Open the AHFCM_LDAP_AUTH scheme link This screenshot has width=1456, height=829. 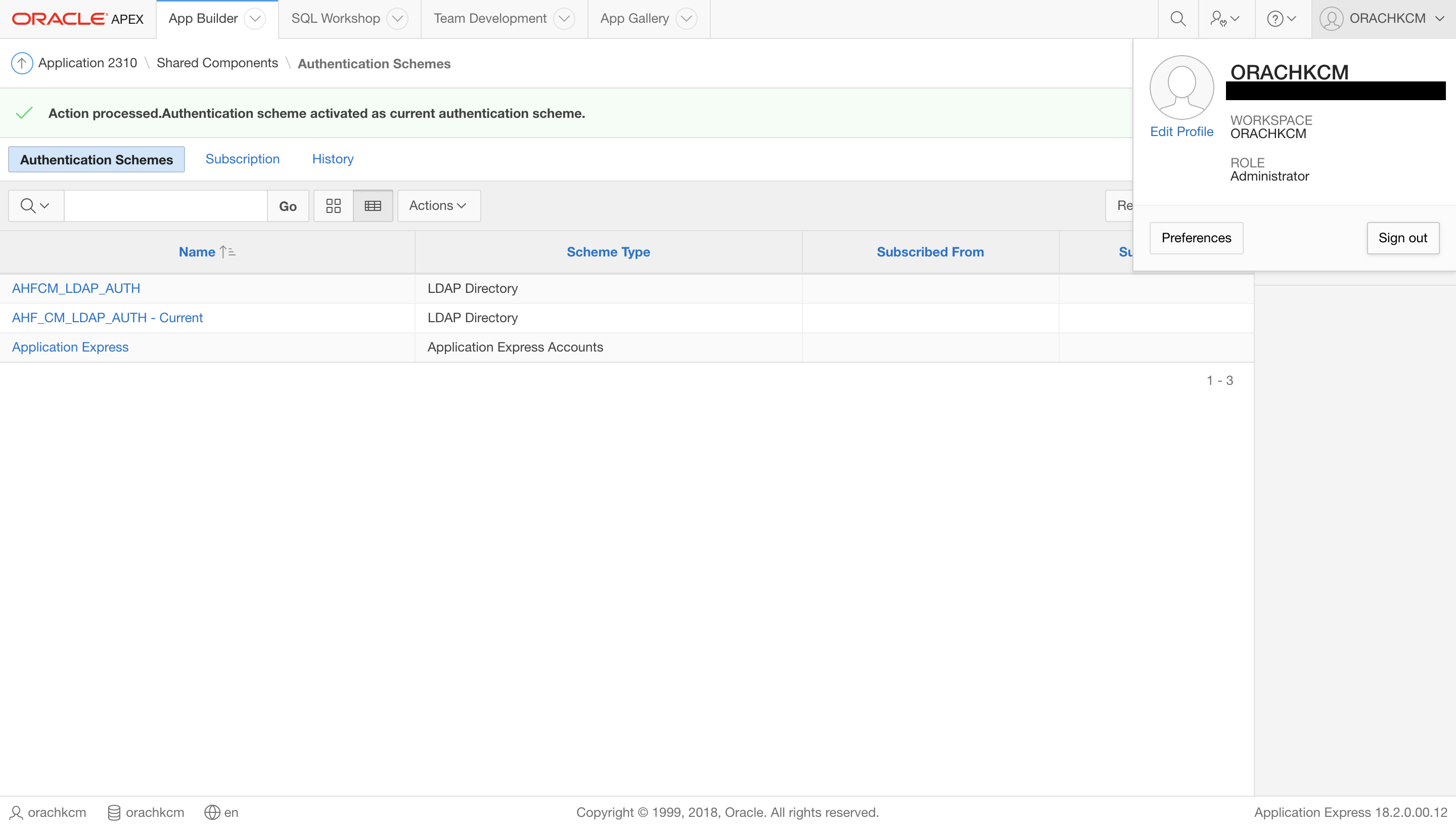pos(76,288)
